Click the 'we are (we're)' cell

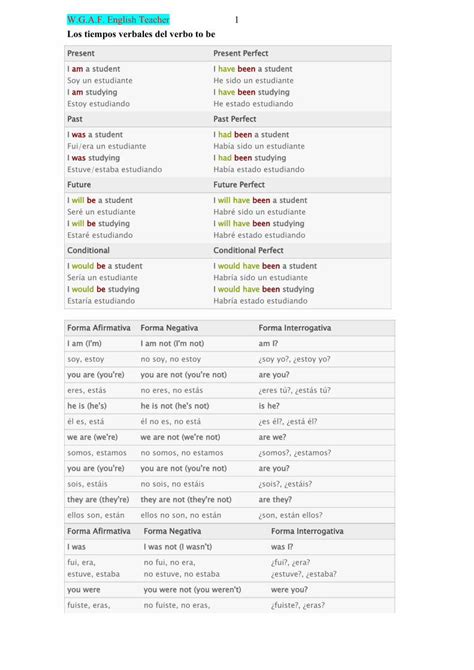click(x=92, y=437)
